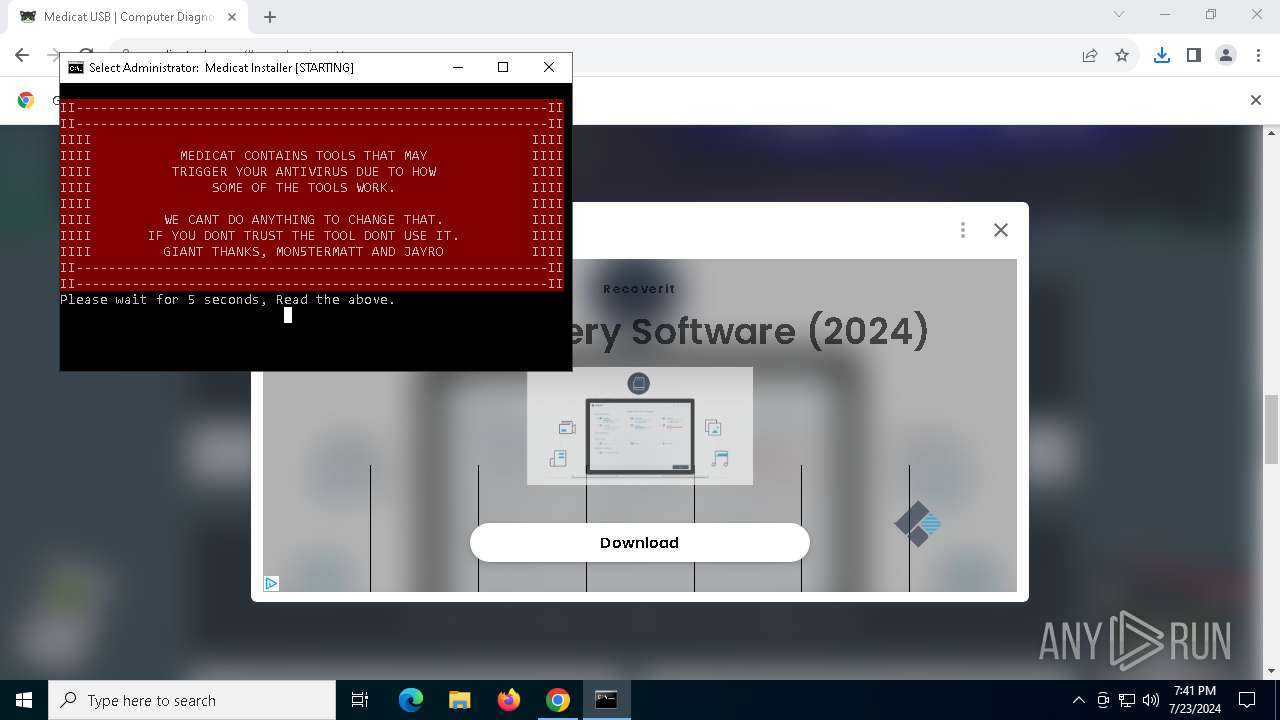1280x720 pixels.
Task: Open a new Chrome tab
Action: point(270,17)
